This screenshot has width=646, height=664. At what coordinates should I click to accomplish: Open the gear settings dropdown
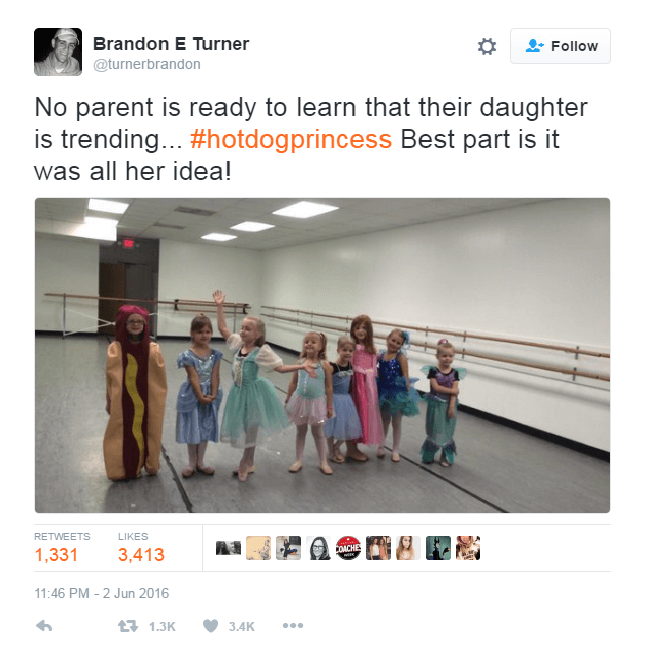487,46
